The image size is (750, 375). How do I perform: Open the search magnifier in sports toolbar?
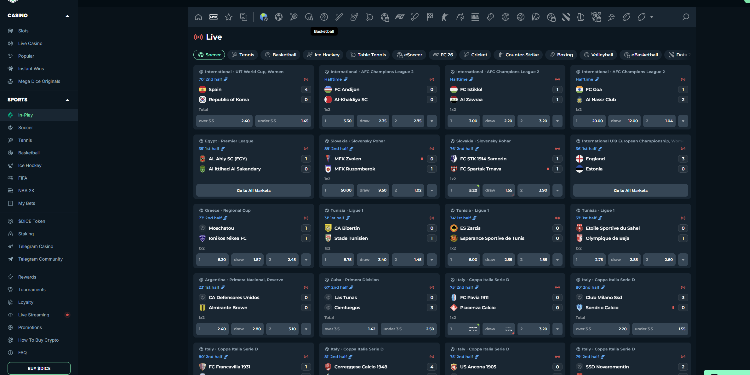click(x=685, y=17)
